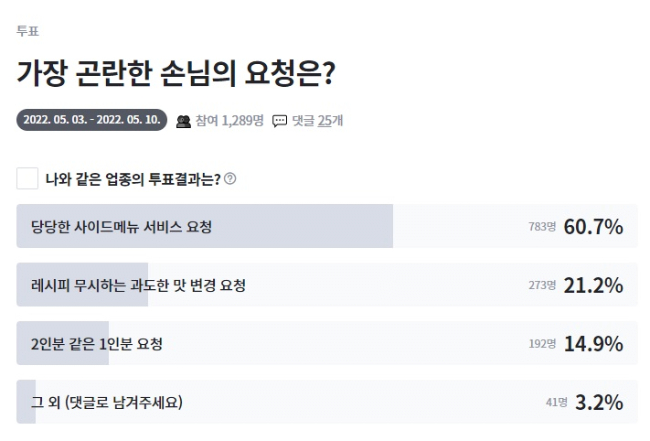Image resolution: width=650 pixels, height=441 pixels.
Task: Choose the '2인분 같은 1인분 요청' option
Action: pos(97,344)
